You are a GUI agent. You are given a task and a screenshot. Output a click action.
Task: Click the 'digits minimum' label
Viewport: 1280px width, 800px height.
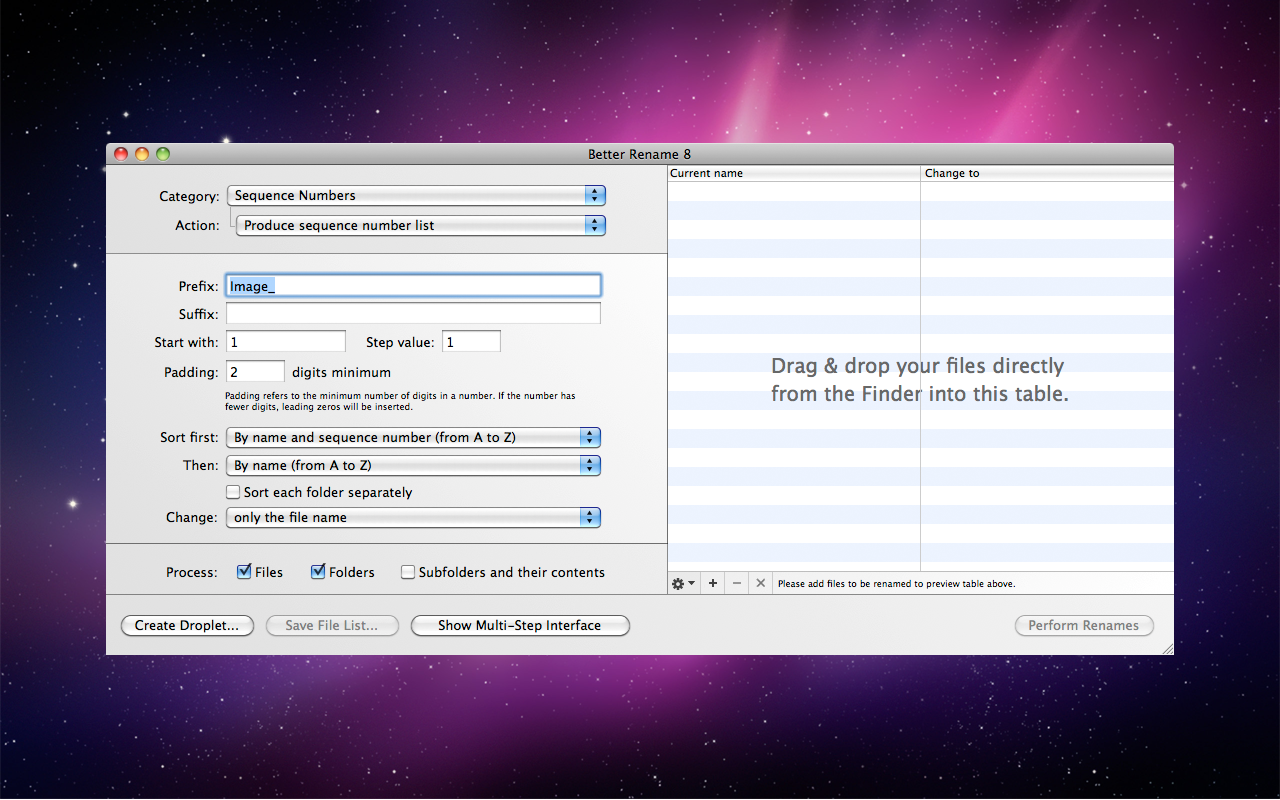[x=341, y=372]
